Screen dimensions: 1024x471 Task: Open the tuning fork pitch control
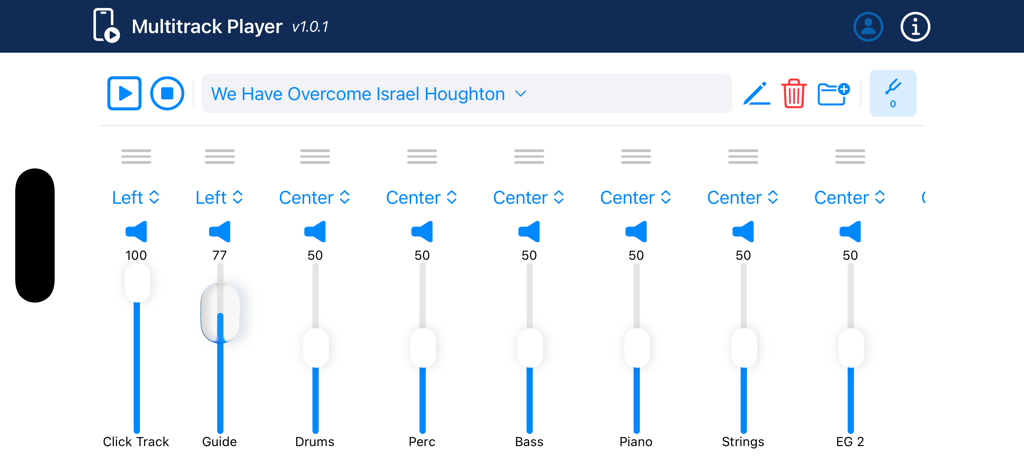pyautogui.click(x=893, y=94)
